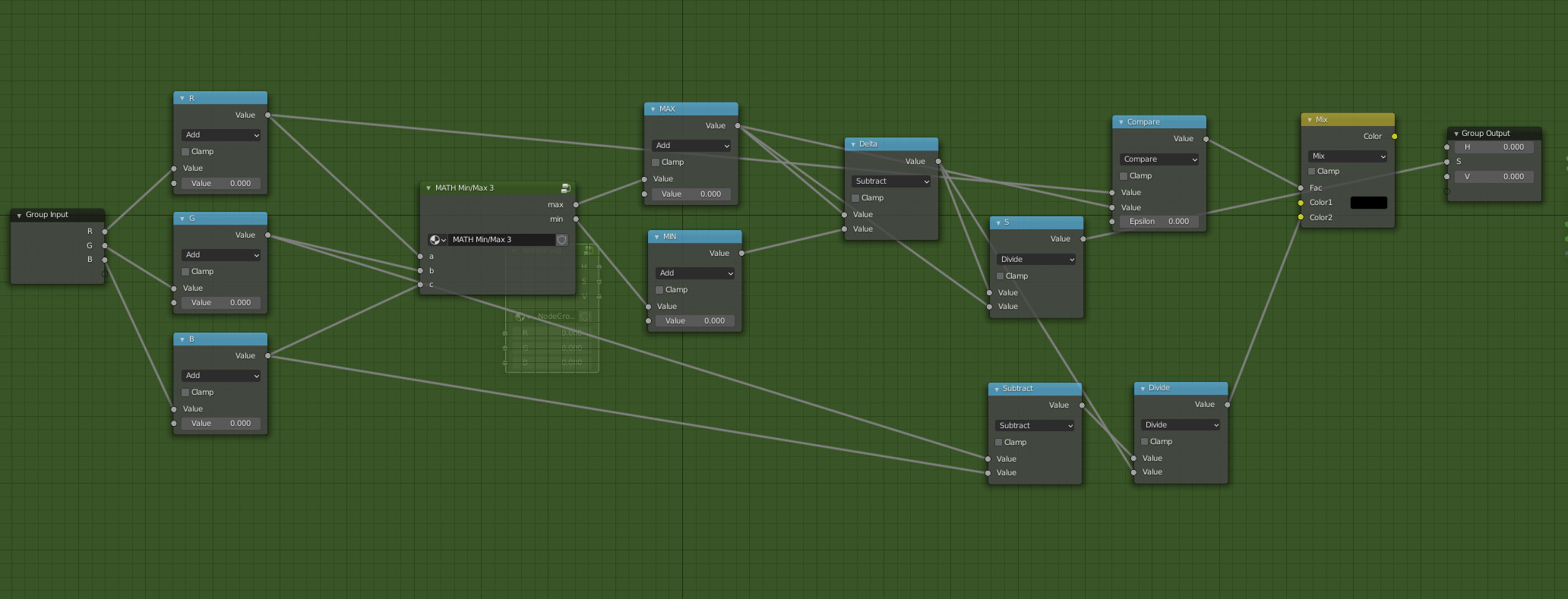
Task: Click the G output socket on Group Input
Action: tap(105, 246)
